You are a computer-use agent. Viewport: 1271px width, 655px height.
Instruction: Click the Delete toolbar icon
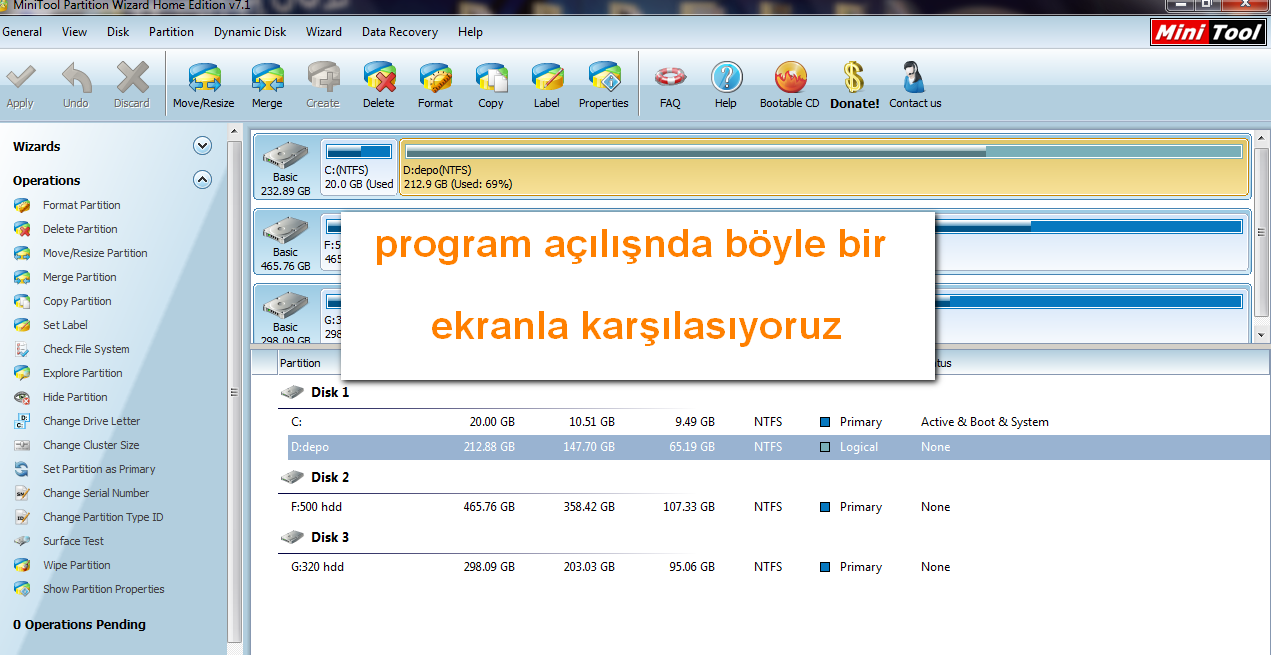pos(379,77)
